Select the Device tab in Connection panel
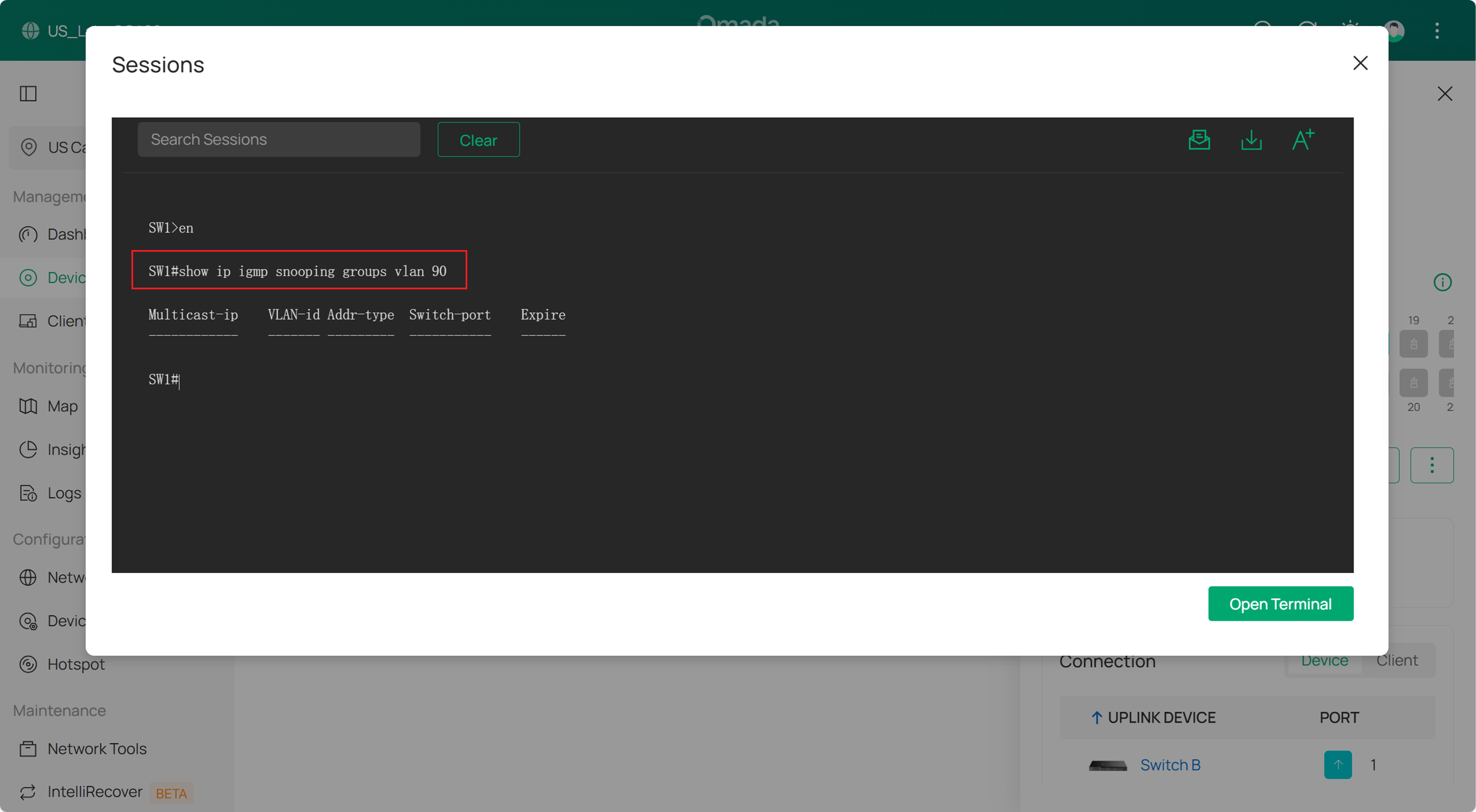Screen dimensions: 1476x812 tap(1324, 660)
